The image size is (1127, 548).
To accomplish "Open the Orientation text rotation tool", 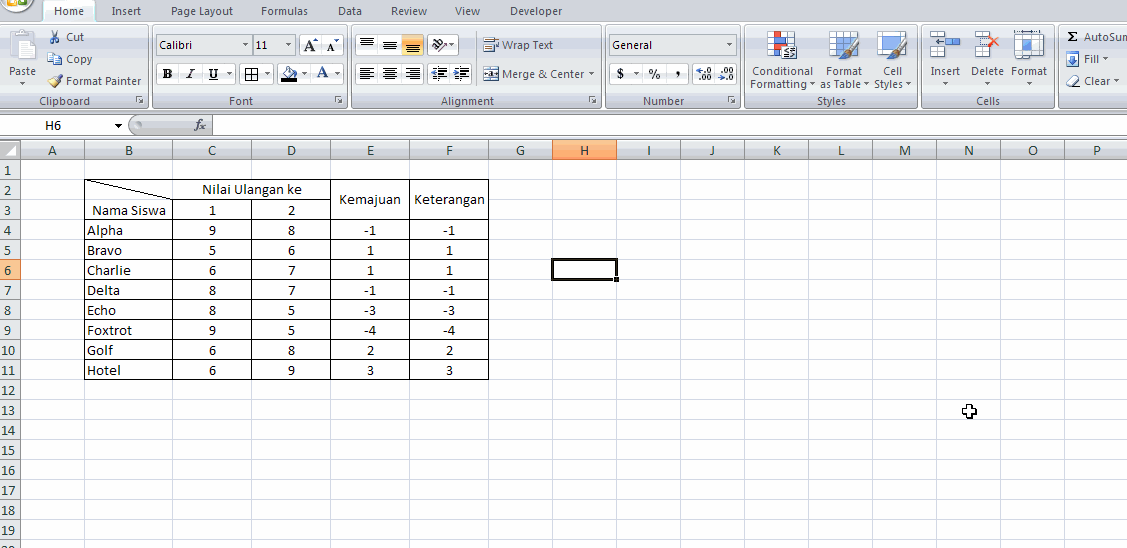I will click(443, 45).
